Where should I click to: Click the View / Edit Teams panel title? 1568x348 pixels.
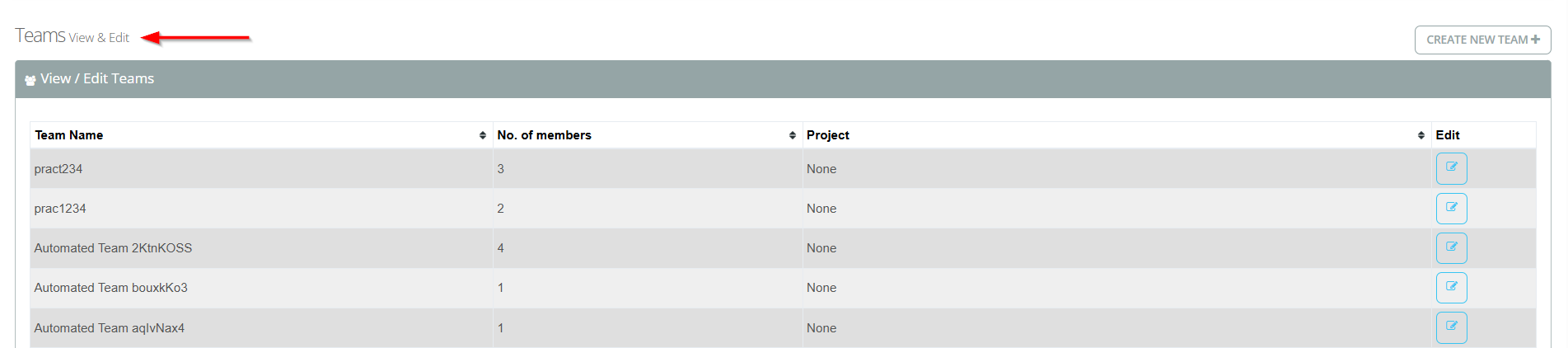(x=97, y=79)
